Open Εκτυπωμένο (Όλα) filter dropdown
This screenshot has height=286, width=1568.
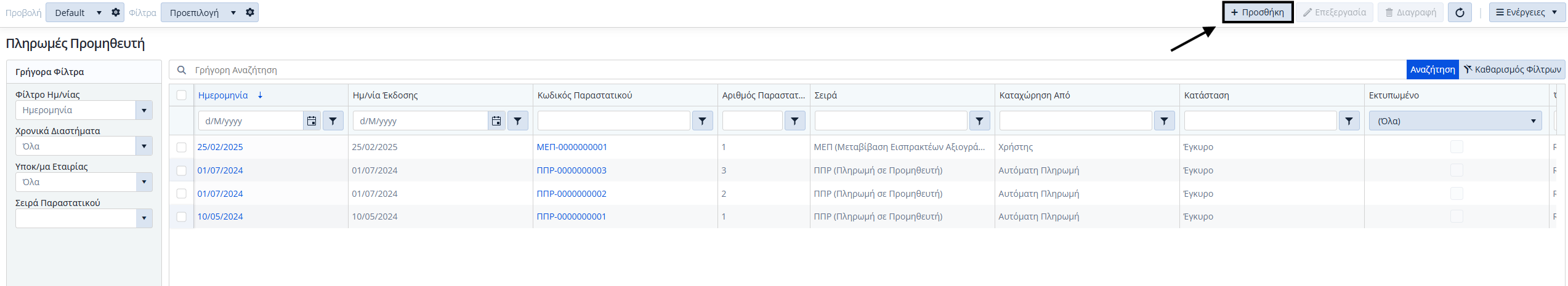1455,121
